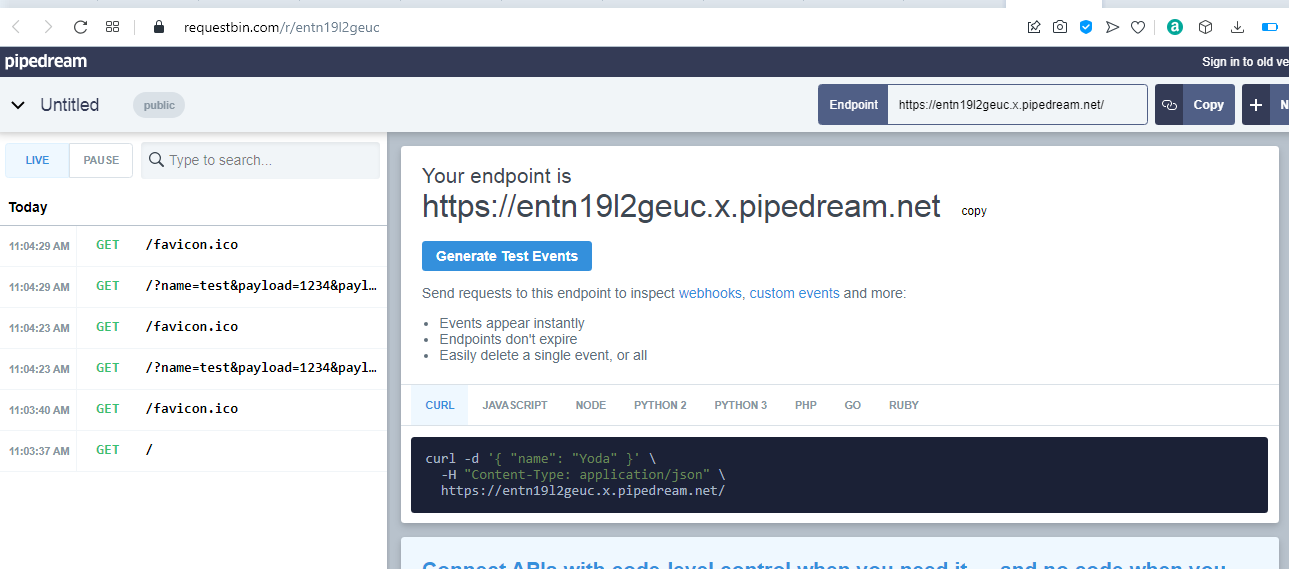
Task: Click the cube extensions icon
Action: (1206, 27)
